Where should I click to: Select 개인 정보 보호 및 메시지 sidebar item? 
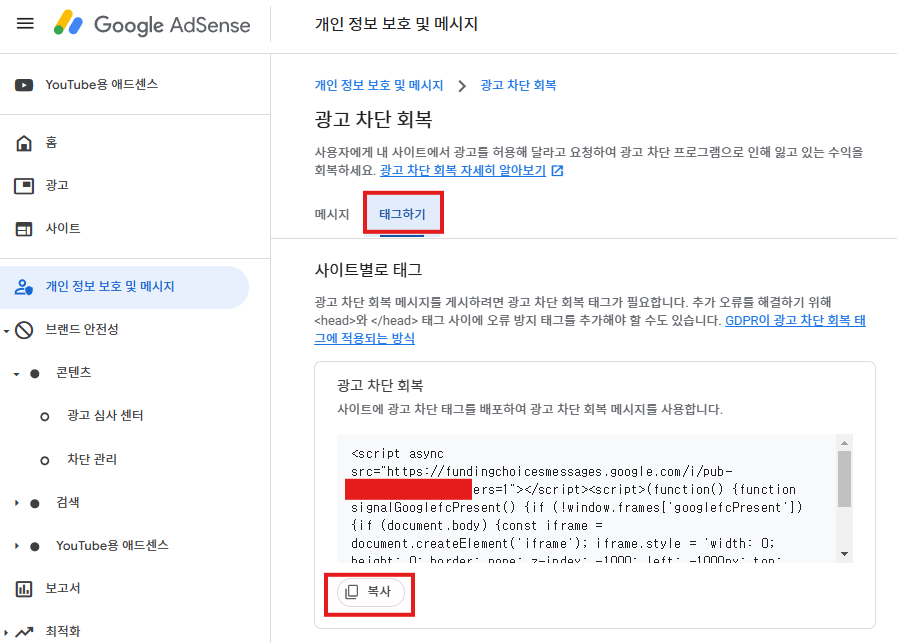[125, 287]
